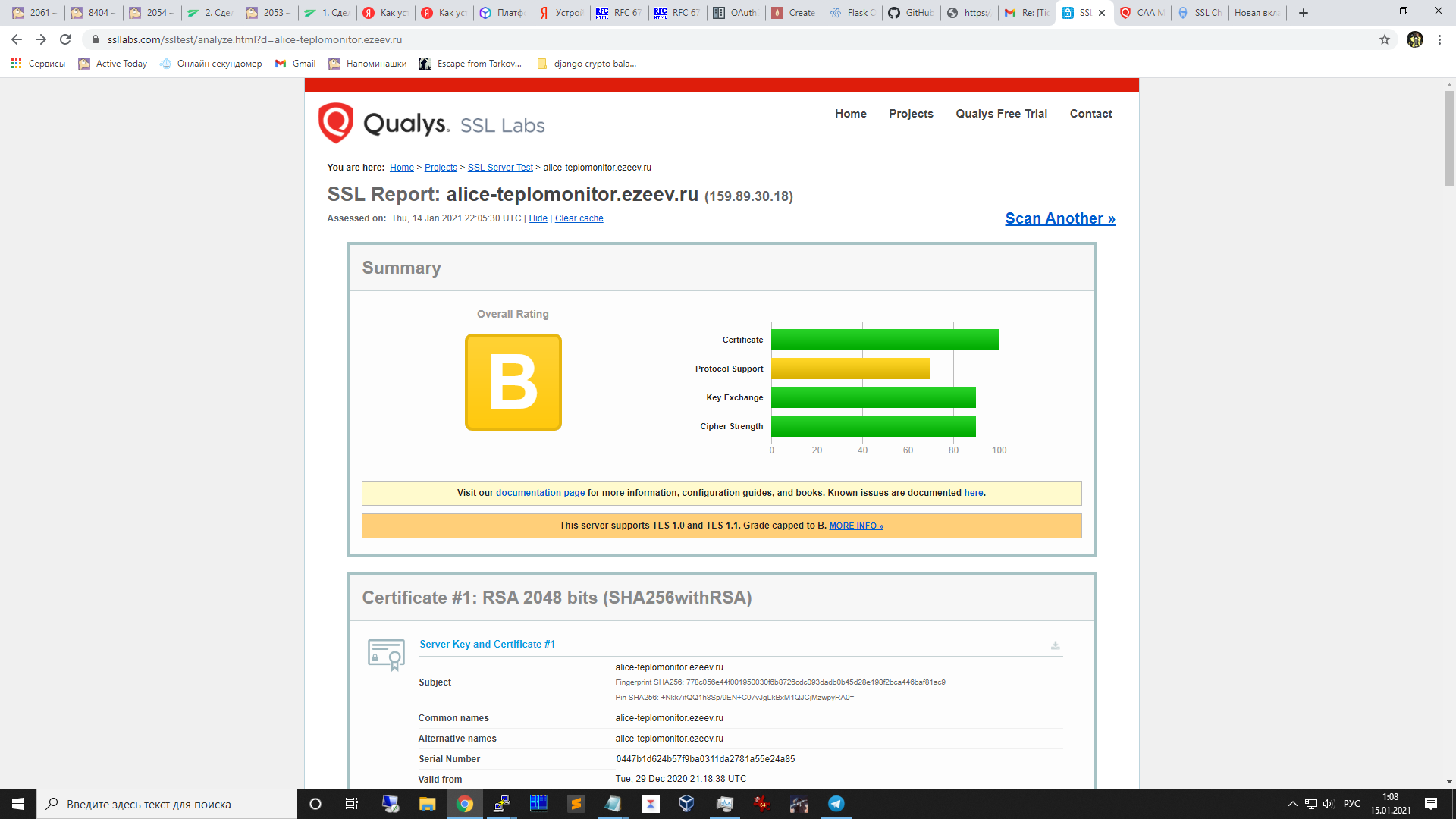Close the active SSL tab

pyautogui.click(x=1102, y=13)
